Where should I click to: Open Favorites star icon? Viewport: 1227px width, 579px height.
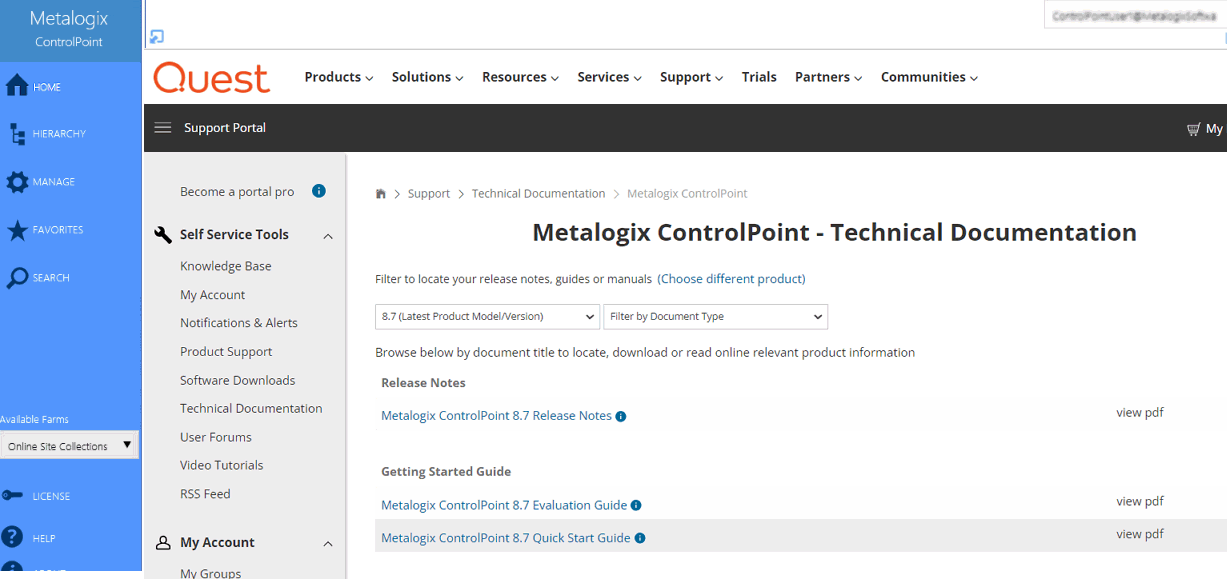click(17, 230)
